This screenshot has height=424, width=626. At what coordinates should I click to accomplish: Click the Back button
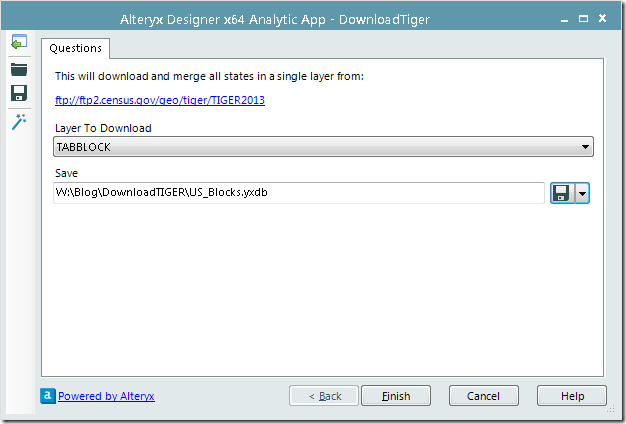[x=323, y=396]
